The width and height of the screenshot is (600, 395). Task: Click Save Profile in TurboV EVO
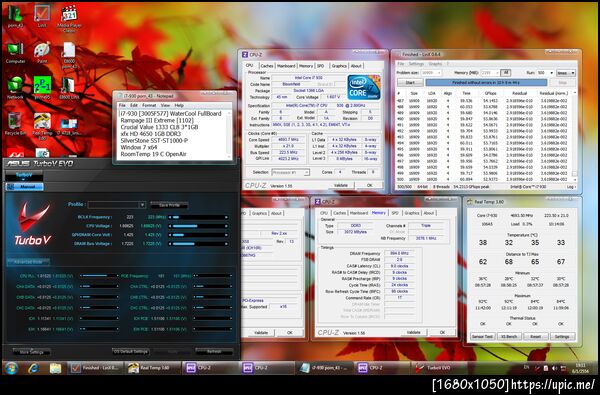[169, 205]
